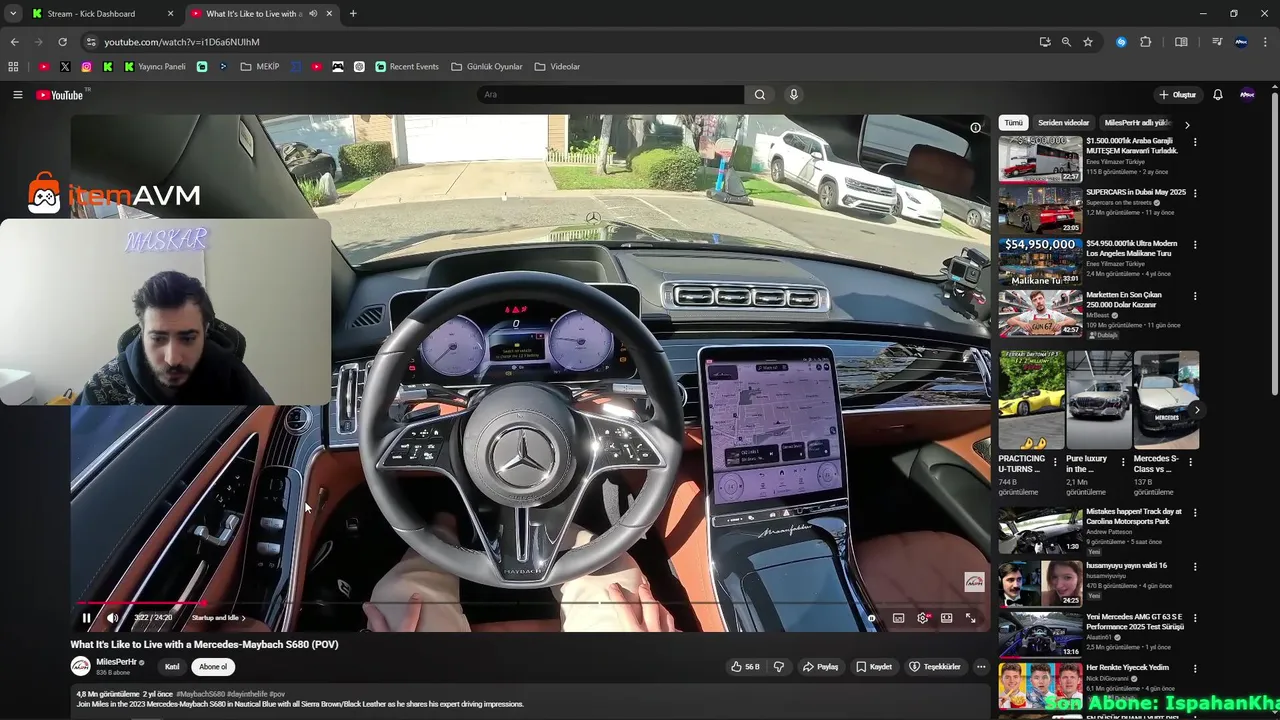Expand the 'Startup and Idle' chapter
Image resolution: width=1280 pixels, height=720 pixels.
click(218, 618)
